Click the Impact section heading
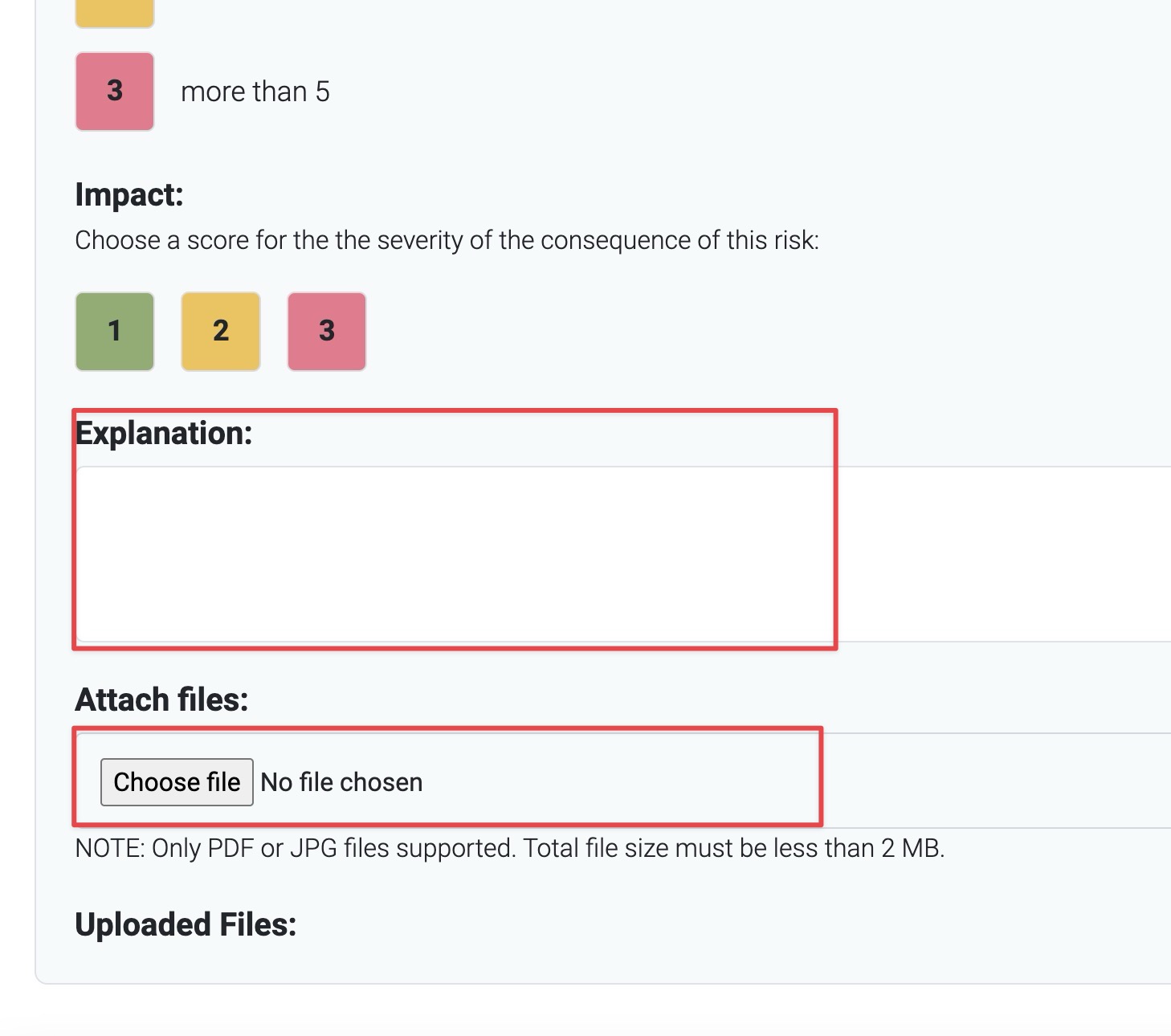The height and width of the screenshot is (1036, 1171). (129, 194)
